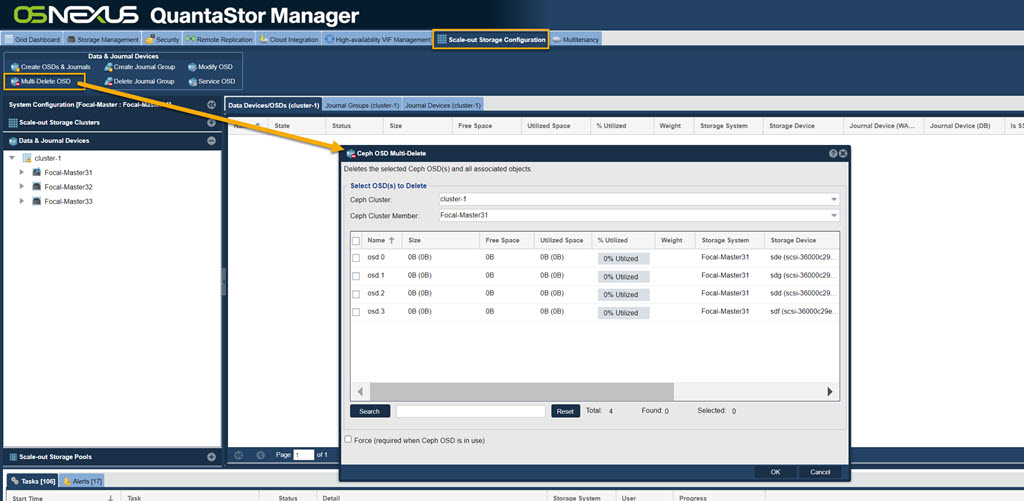Click Start Time column in tasks panel

[62, 498]
